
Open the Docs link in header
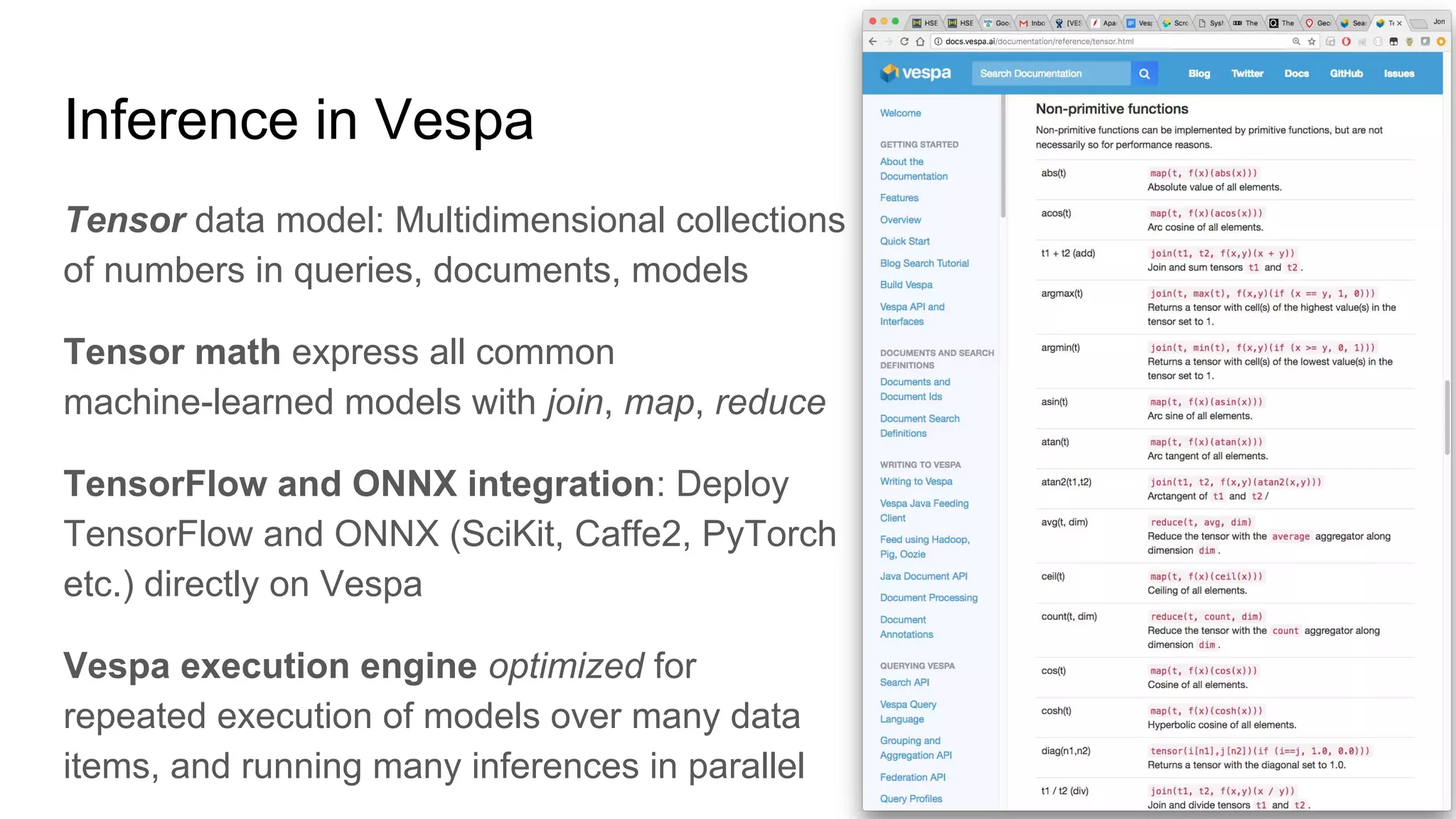pyautogui.click(x=1296, y=73)
